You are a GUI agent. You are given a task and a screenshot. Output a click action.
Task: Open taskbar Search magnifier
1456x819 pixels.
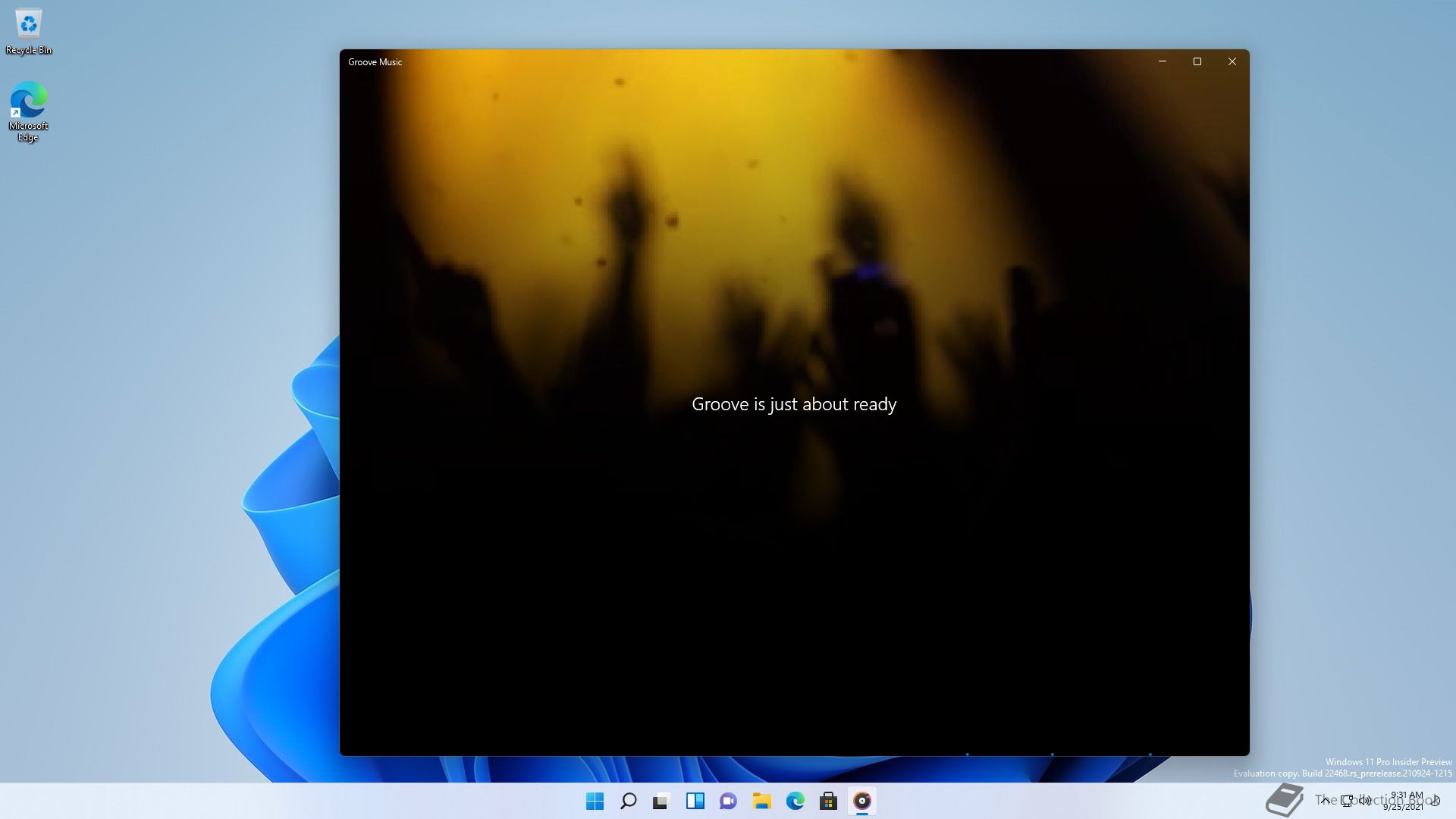629,801
